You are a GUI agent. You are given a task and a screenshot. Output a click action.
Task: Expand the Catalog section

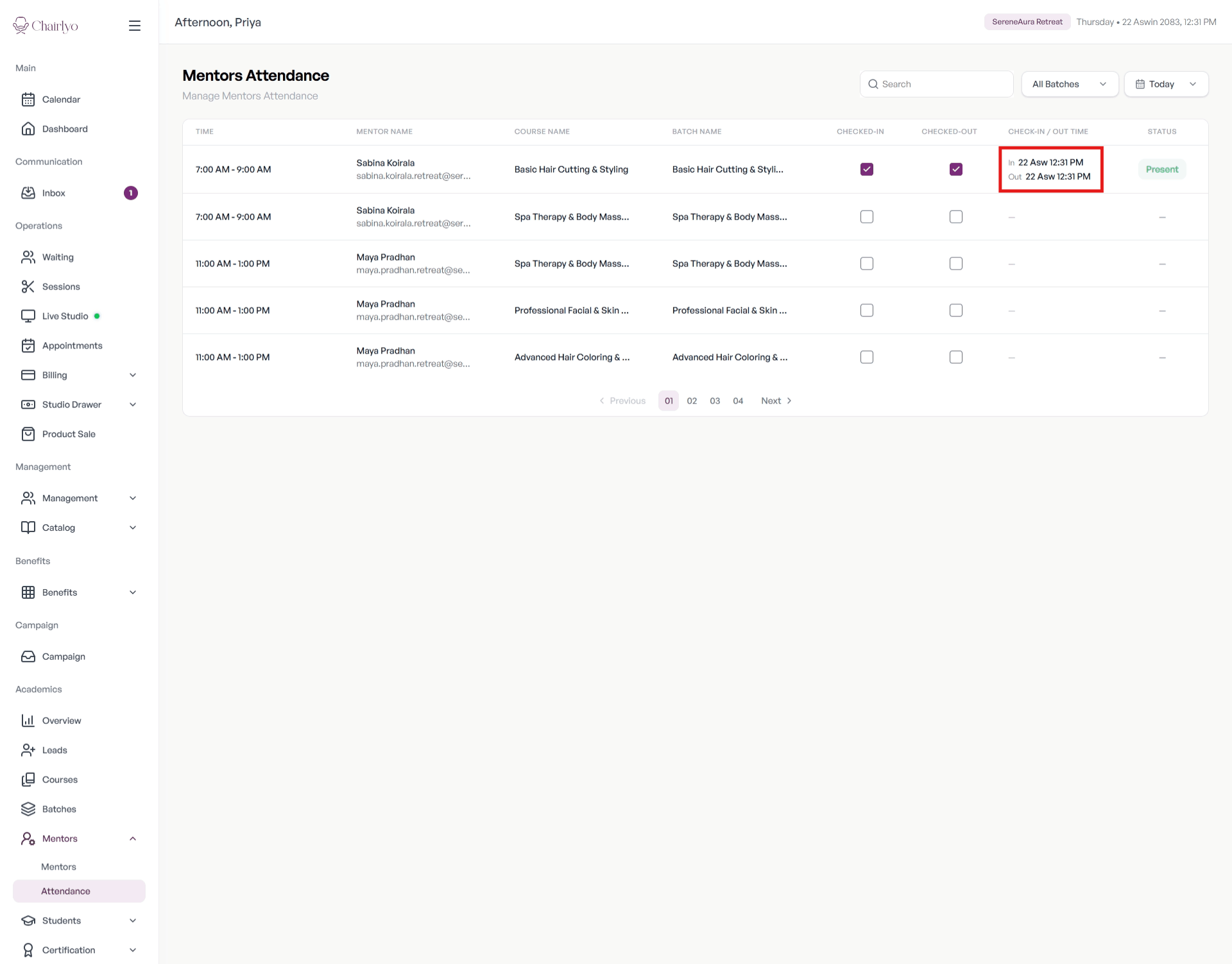(x=79, y=528)
